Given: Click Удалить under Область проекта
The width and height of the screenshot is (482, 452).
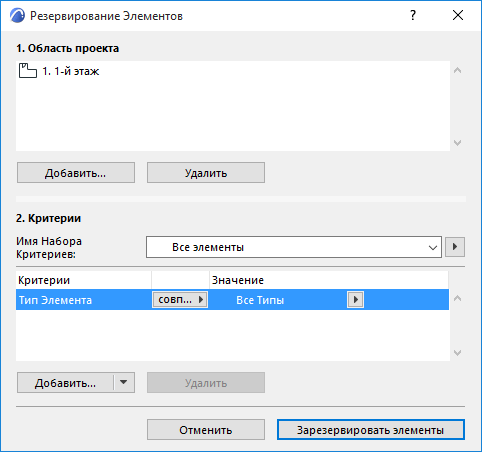Looking at the screenshot, I should tap(206, 173).
